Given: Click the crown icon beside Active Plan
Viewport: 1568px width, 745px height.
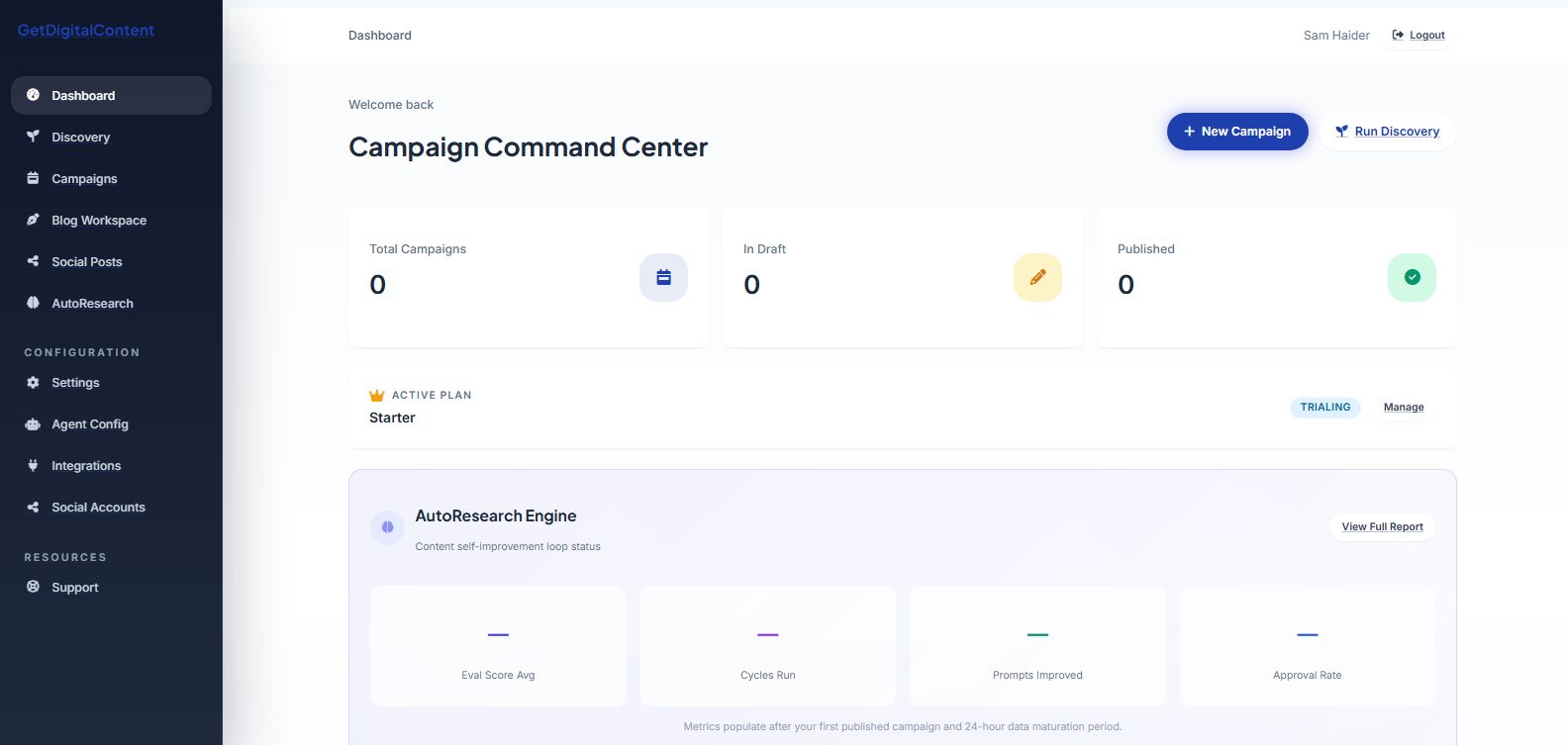Looking at the screenshot, I should pyautogui.click(x=376, y=395).
